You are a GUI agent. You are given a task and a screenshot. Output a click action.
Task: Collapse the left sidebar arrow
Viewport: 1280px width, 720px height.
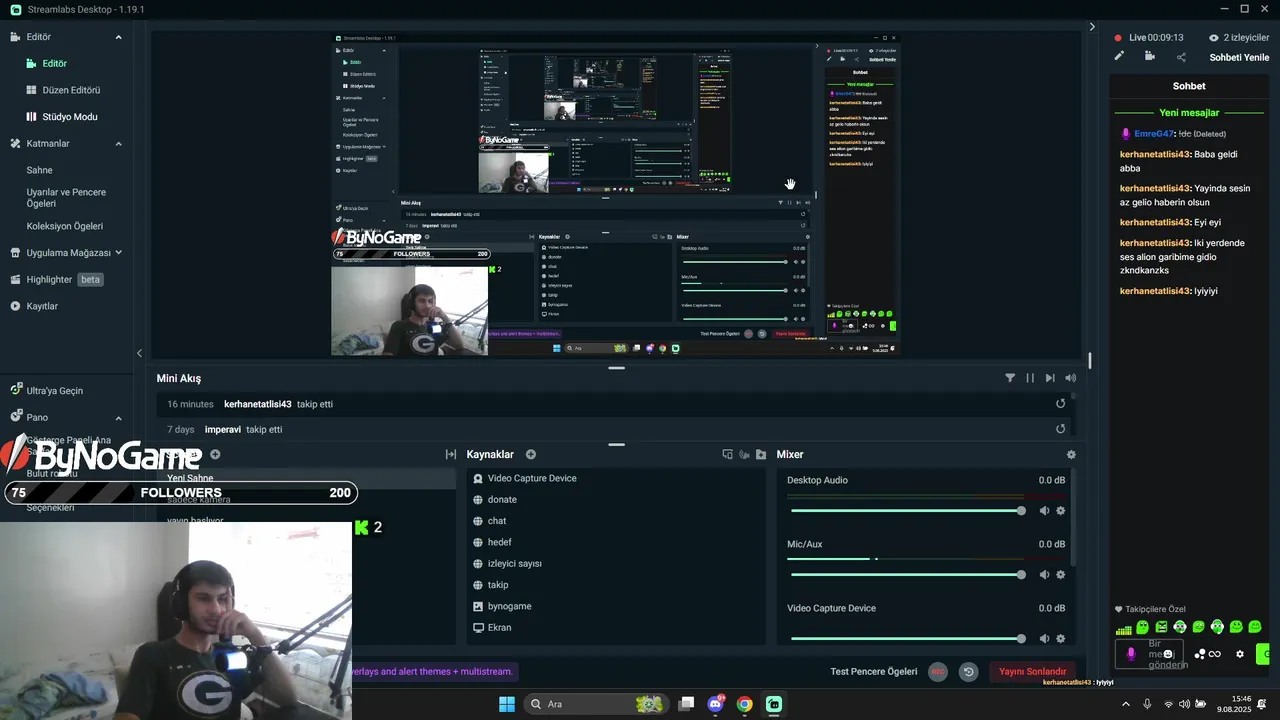(139, 353)
